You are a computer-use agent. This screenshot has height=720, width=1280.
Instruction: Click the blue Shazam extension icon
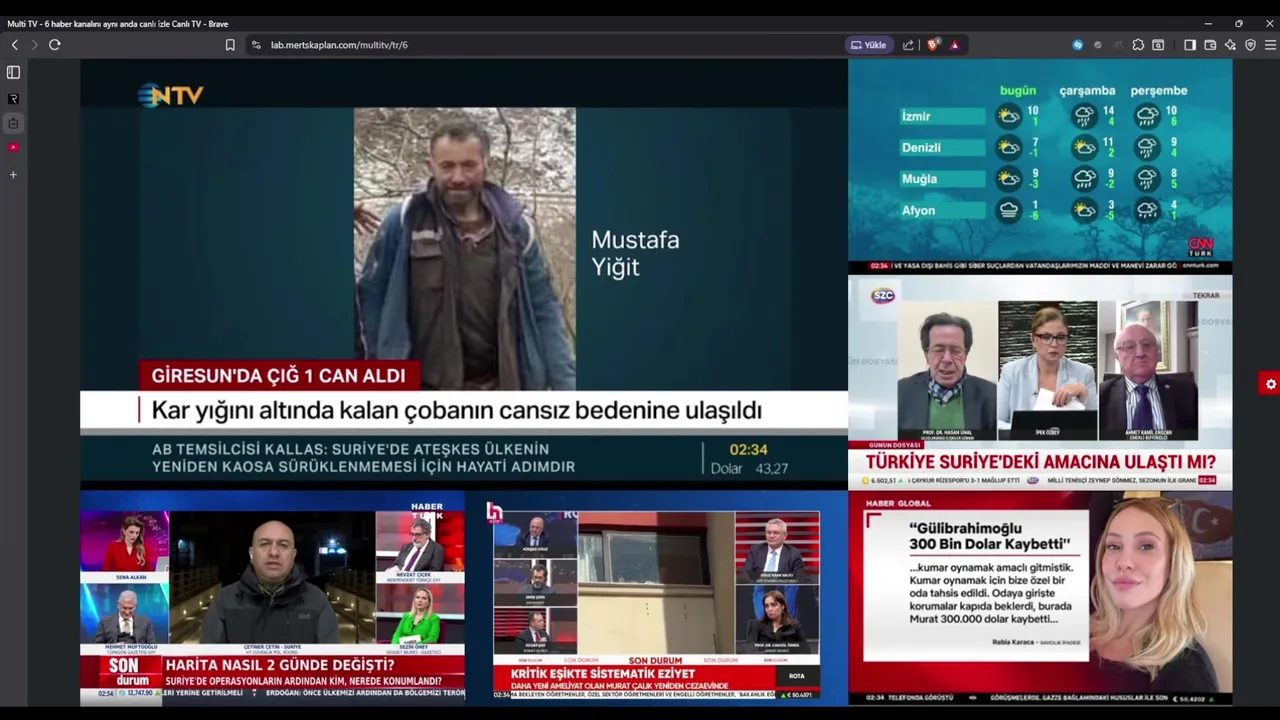pos(1077,45)
